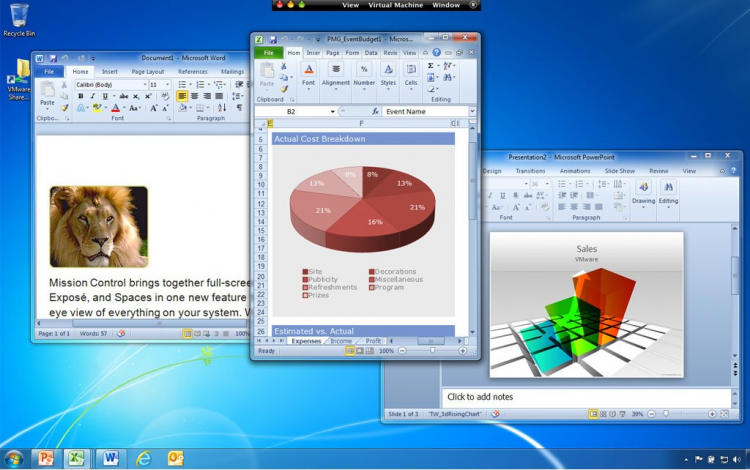Open the Slide Show tab in PowerPoint
This screenshot has height=470, width=750.
(619, 171)
